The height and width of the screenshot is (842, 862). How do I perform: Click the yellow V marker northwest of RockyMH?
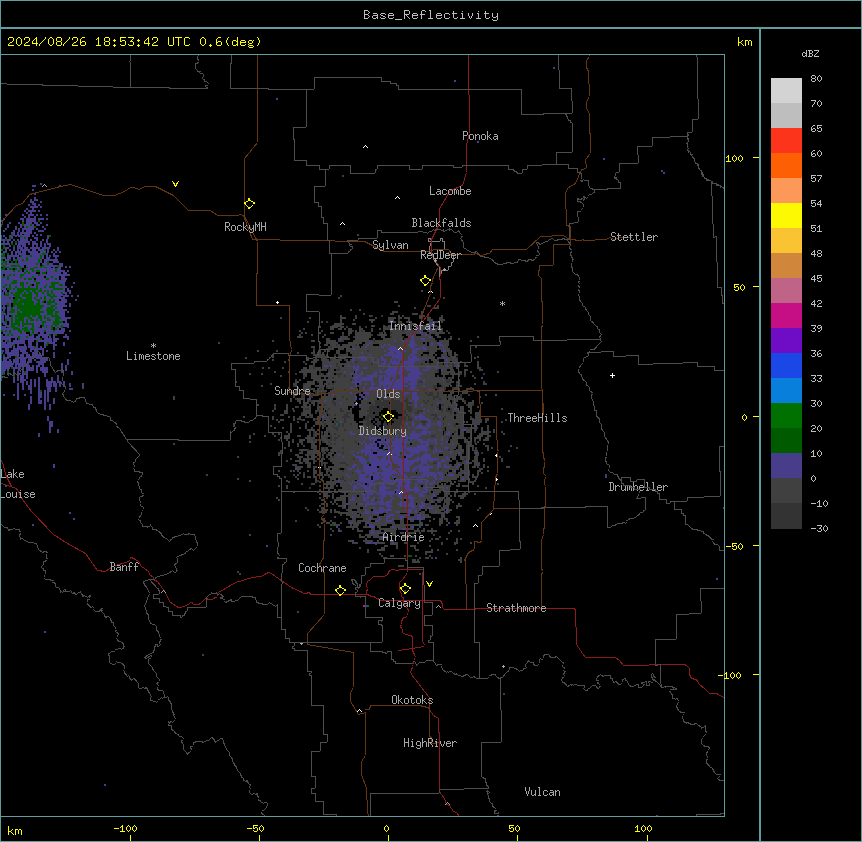point(175,184)
